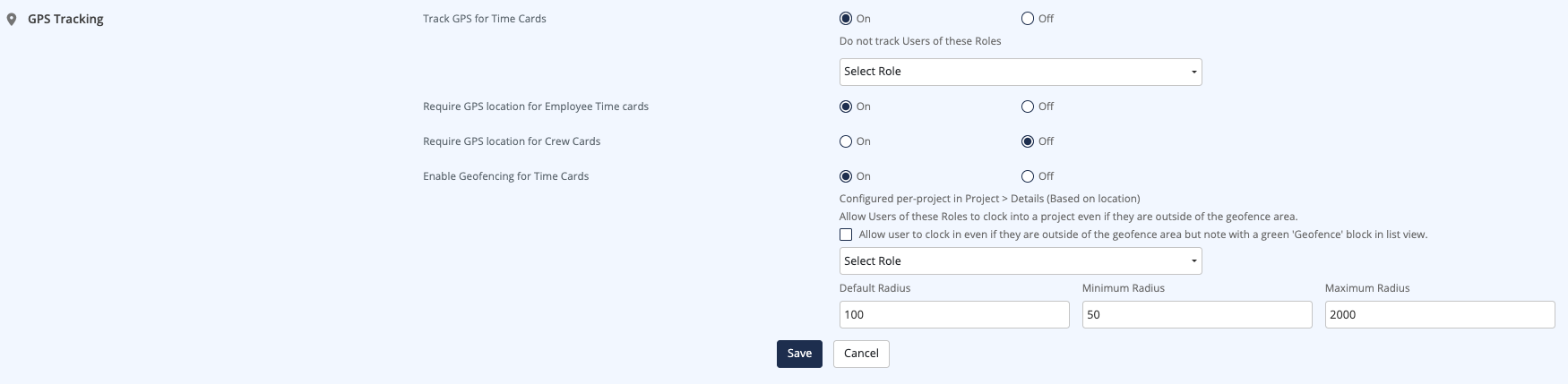Open the GPS Tracking section heading
This screenshot has height=384, width=1568.
[x=65, y=19]
